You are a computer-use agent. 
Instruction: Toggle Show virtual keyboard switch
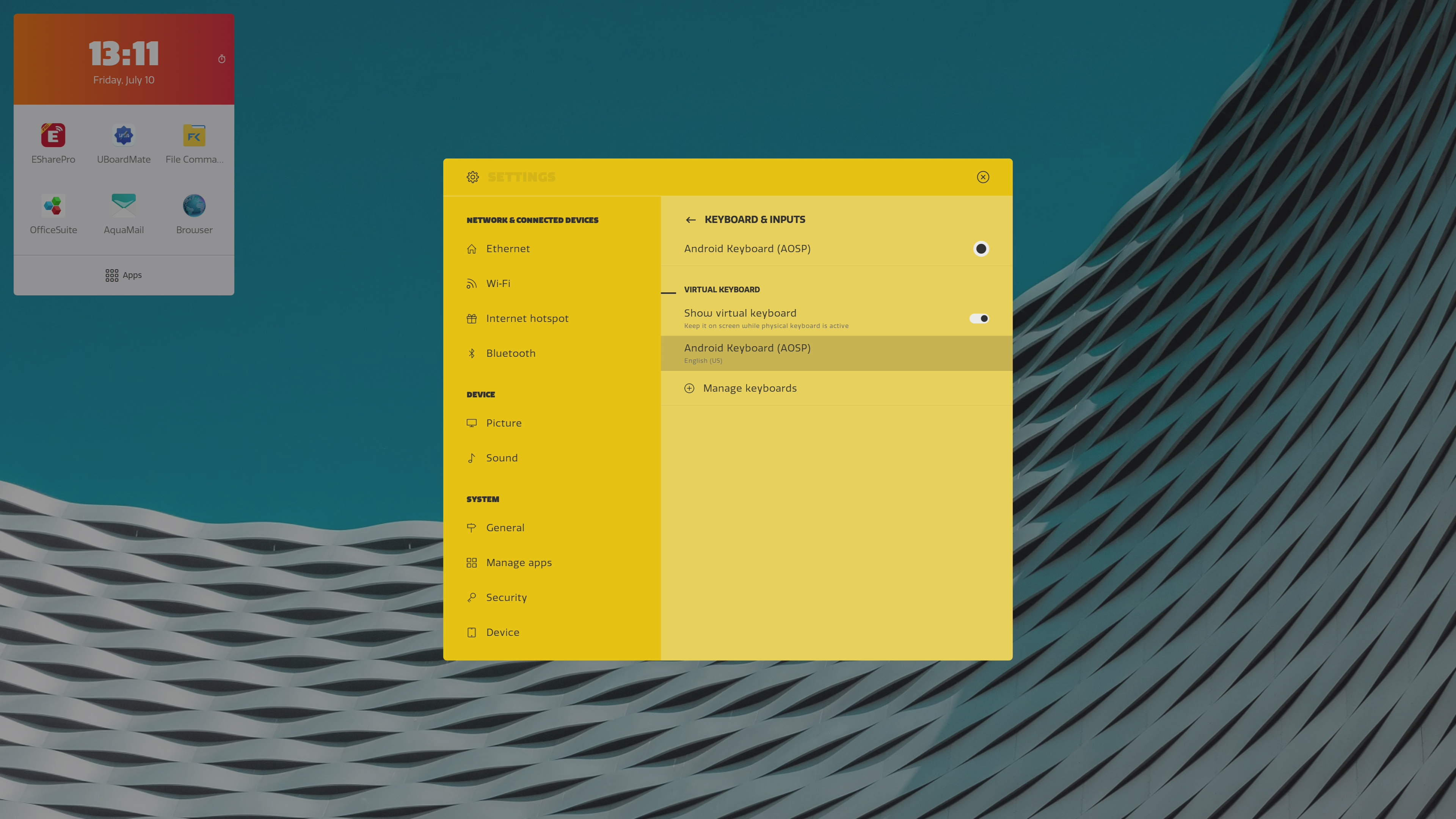click(979, 318)
